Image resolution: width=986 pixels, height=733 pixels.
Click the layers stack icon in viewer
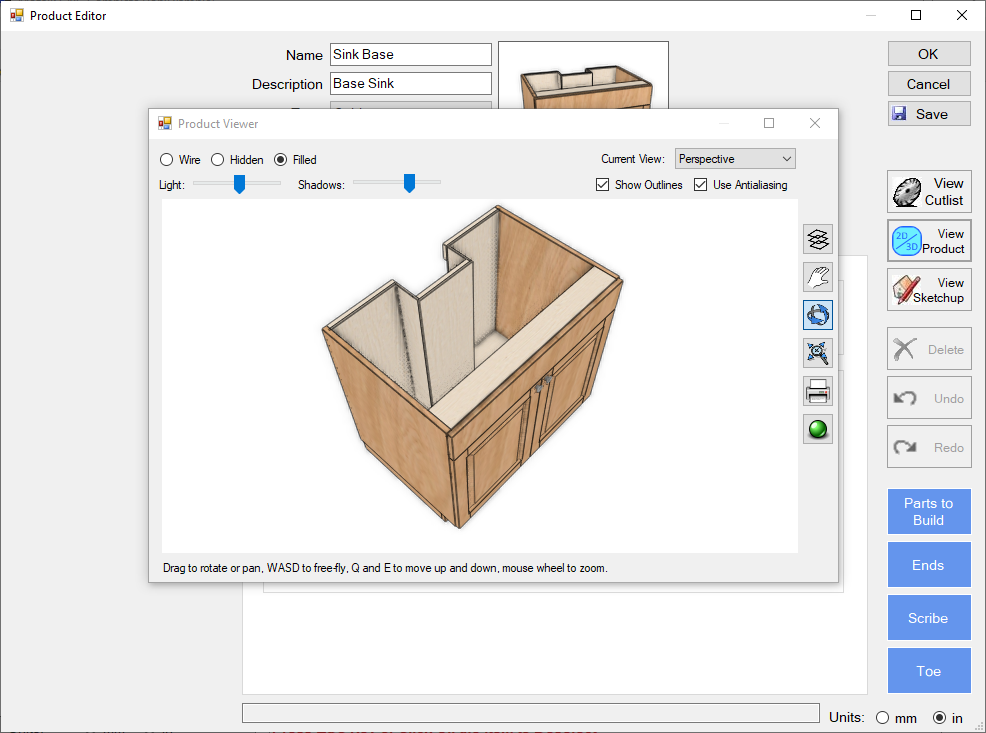pos(818,239)
